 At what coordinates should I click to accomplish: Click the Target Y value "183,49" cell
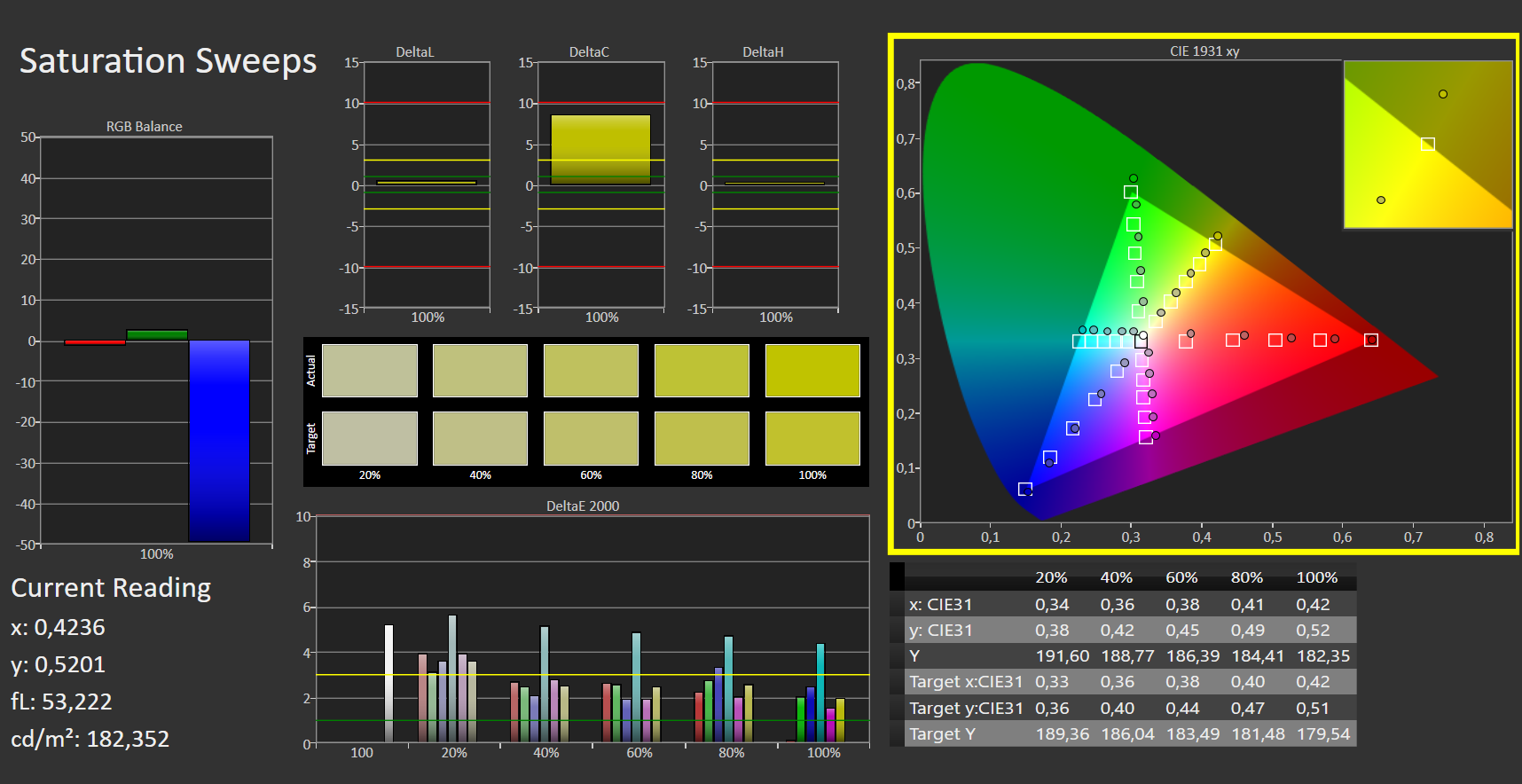click(x=1193, y=734)
